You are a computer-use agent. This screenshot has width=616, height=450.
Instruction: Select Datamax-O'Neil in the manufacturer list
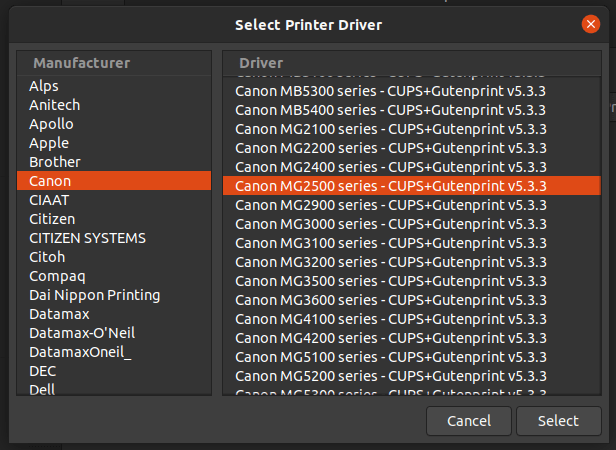[x=82, y=333]
